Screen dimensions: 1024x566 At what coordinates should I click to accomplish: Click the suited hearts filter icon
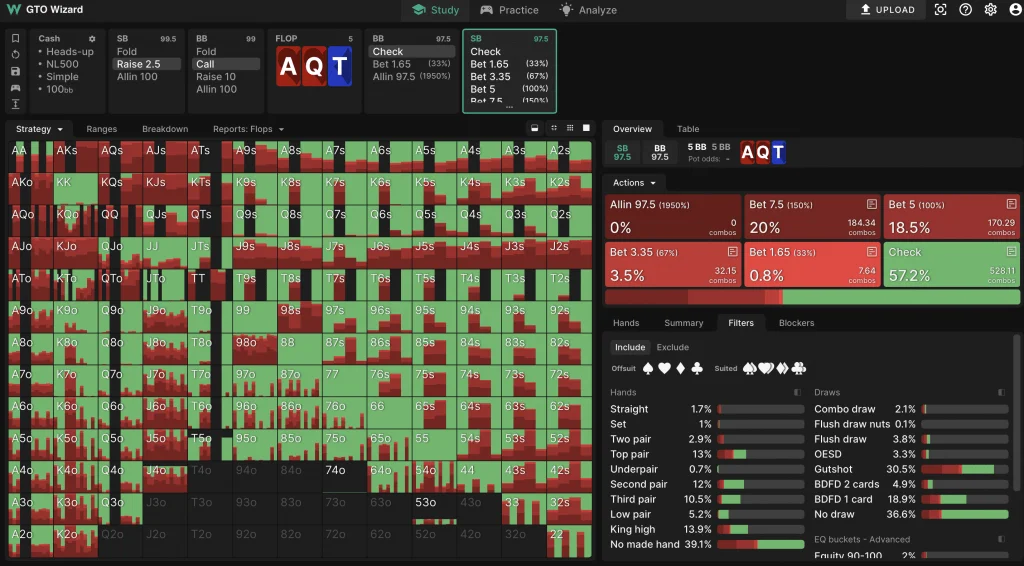[766, 369]
